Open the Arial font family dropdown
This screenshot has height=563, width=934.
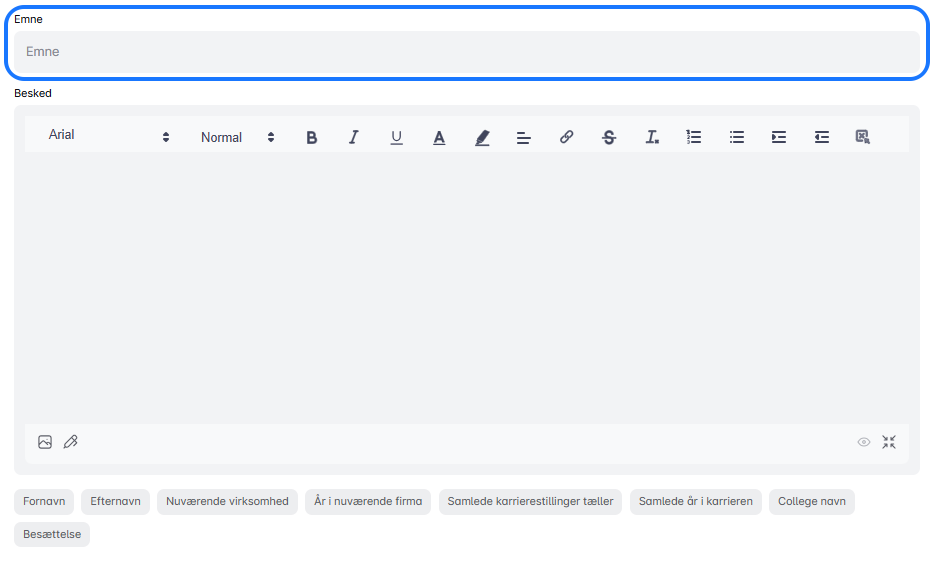[109, 136]
